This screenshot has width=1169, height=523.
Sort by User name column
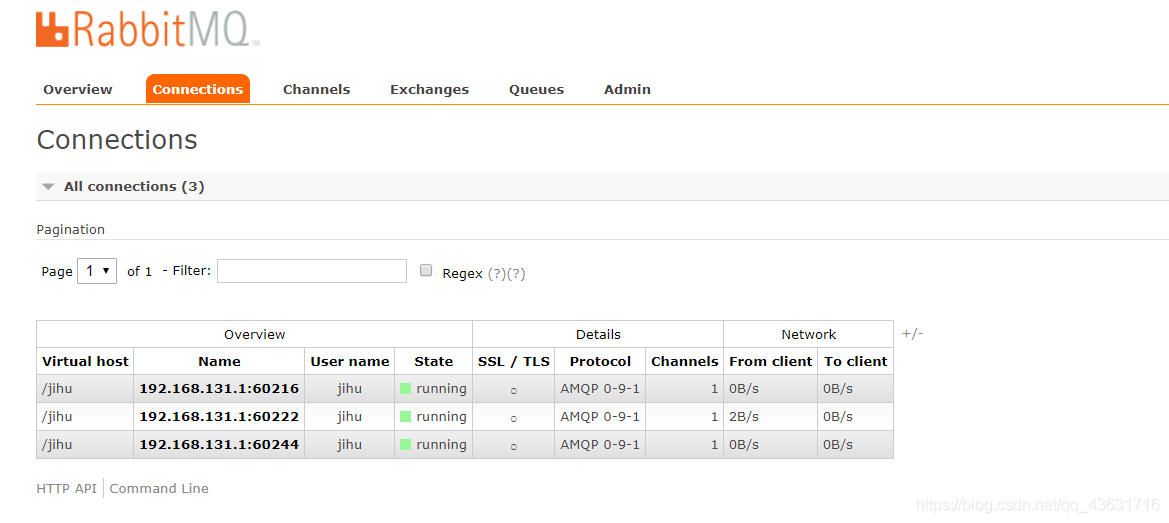pos(350,361)
